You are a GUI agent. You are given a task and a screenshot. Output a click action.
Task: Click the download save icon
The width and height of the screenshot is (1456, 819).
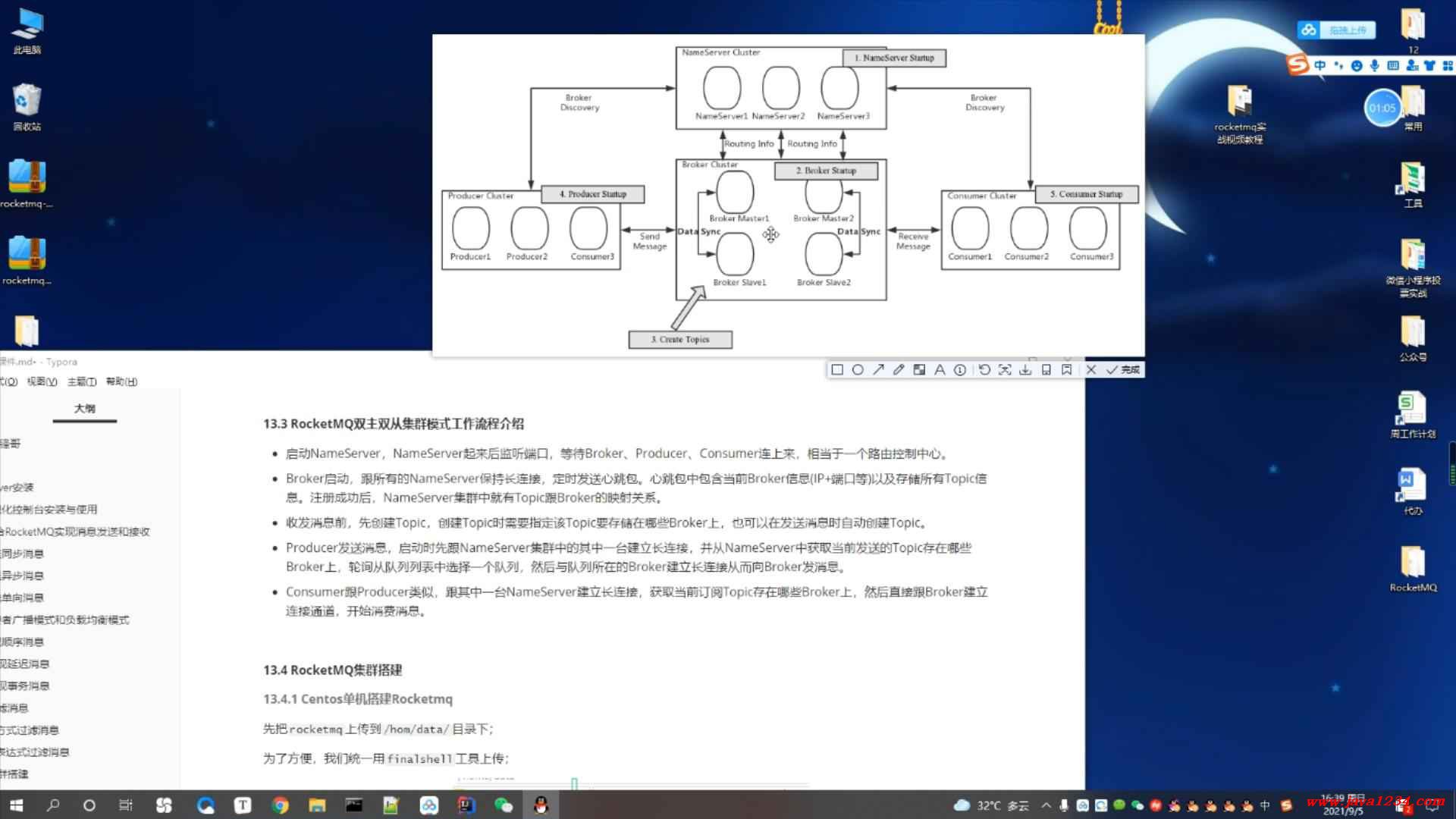click(x=1025, y=370)
